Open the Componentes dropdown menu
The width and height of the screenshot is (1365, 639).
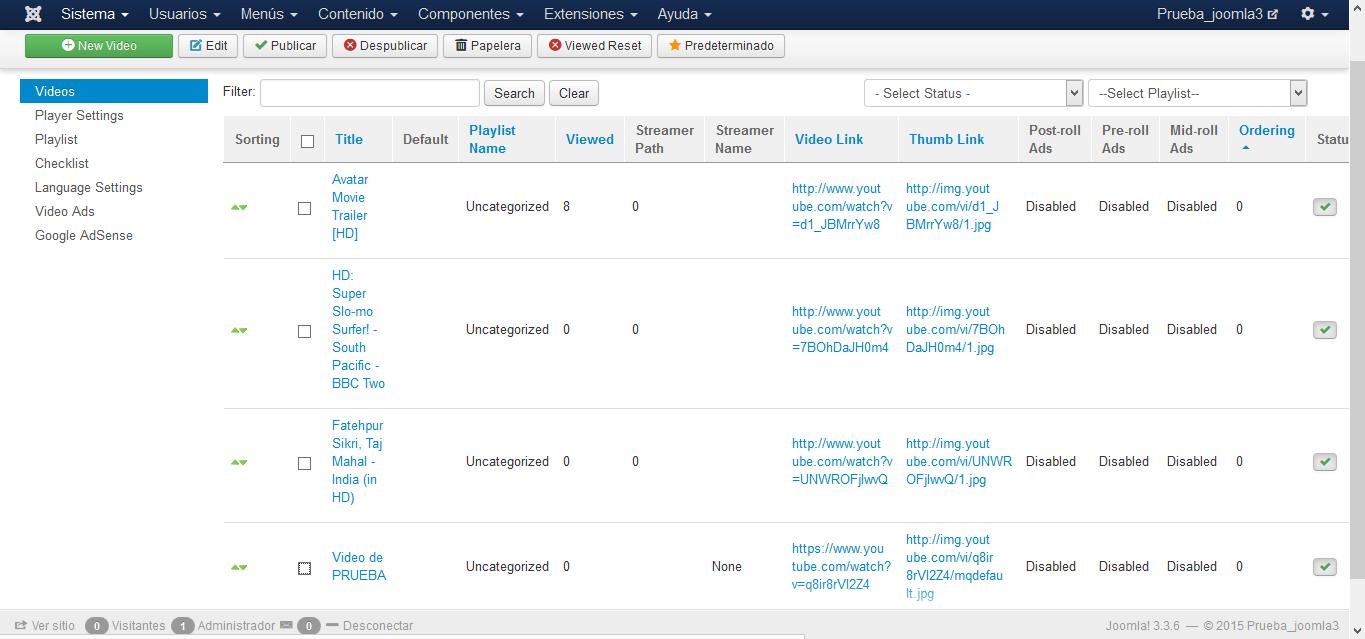point(470,14)
